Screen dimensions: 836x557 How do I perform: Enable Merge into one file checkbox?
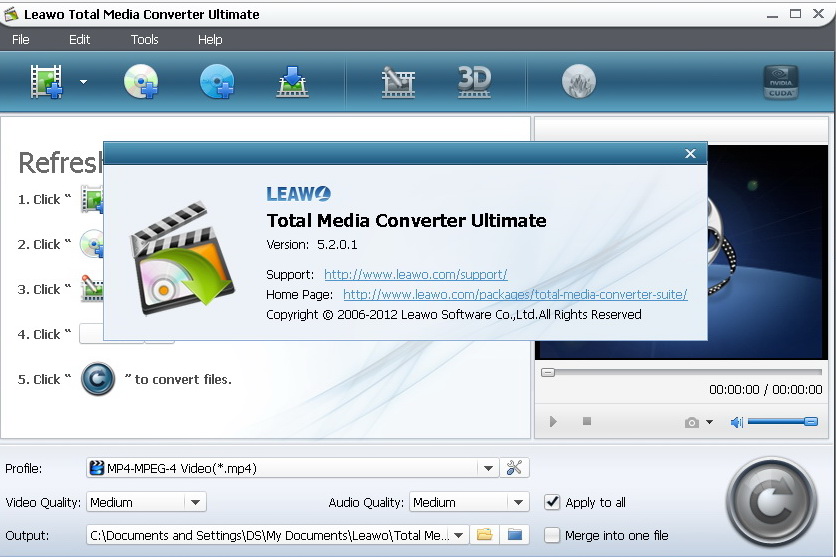pos(552,535)
